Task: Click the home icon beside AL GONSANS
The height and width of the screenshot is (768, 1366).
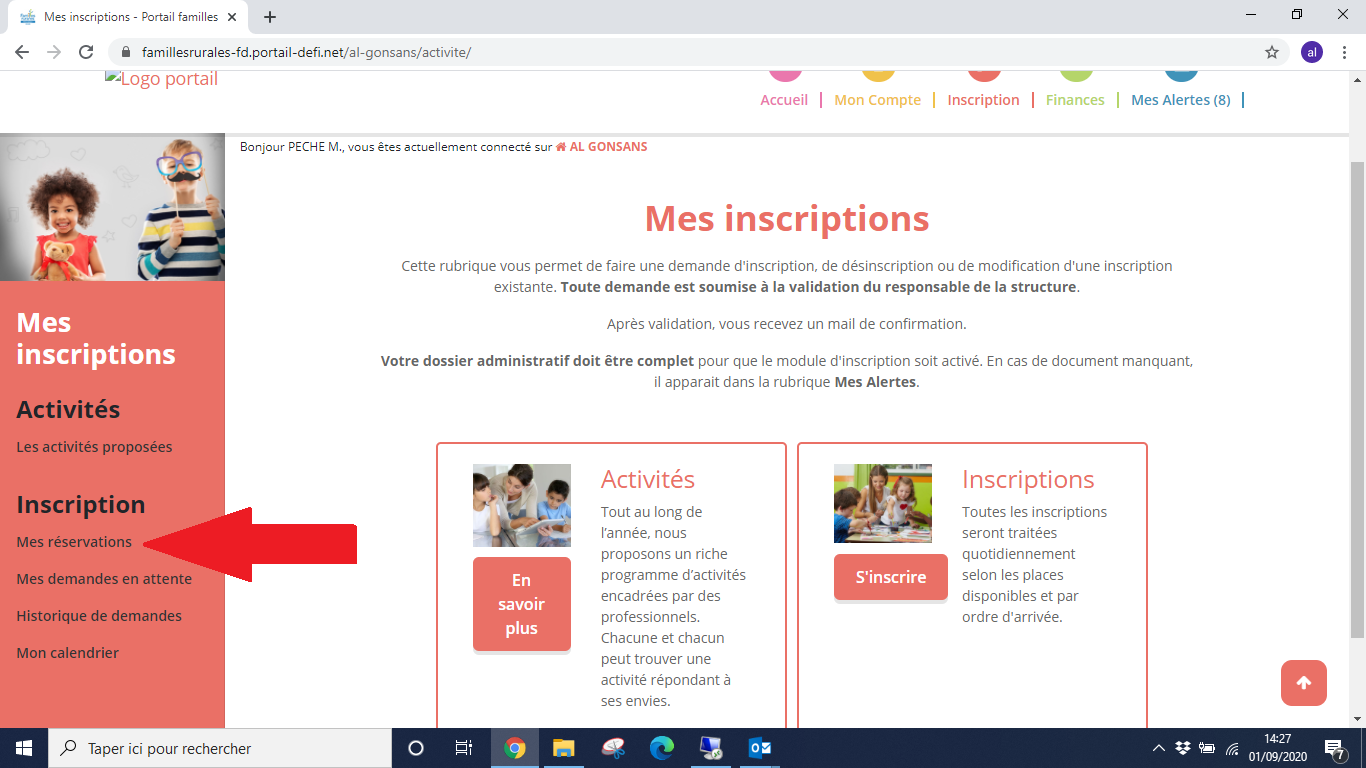Action: pos(561,147)
